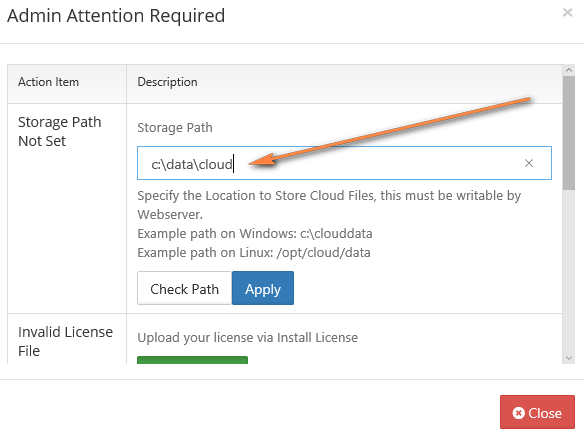Click the circled X icon in Close button
Screen dimensions: 585x445
pyautogui.click(x=518, y=413)
